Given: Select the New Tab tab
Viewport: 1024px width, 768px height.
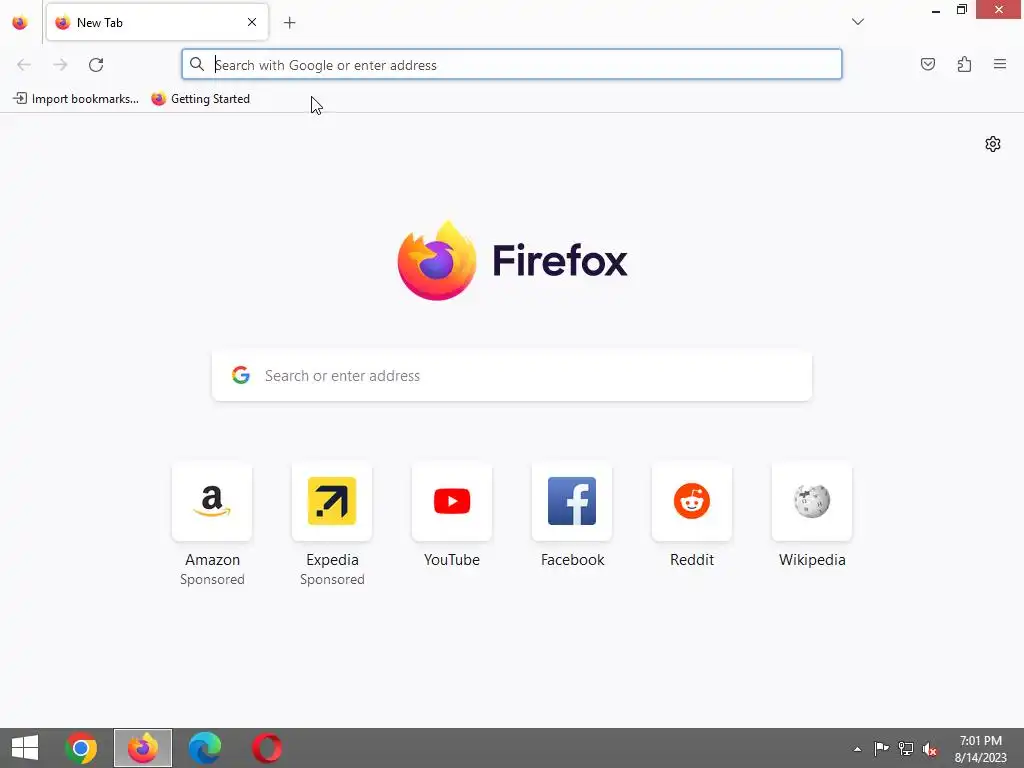Looking at the screenshot, I should [157, 22].
